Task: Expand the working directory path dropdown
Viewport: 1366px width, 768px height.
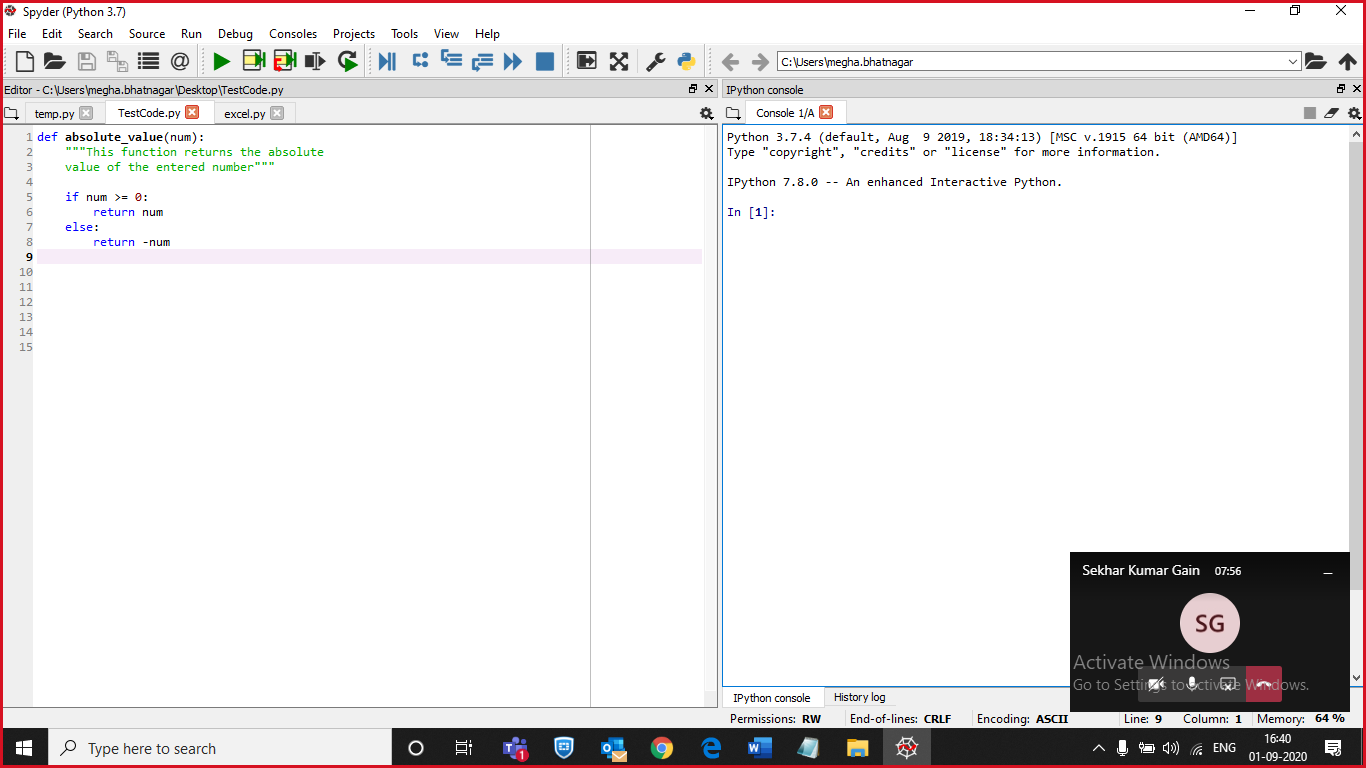Action: point(1293,62)
